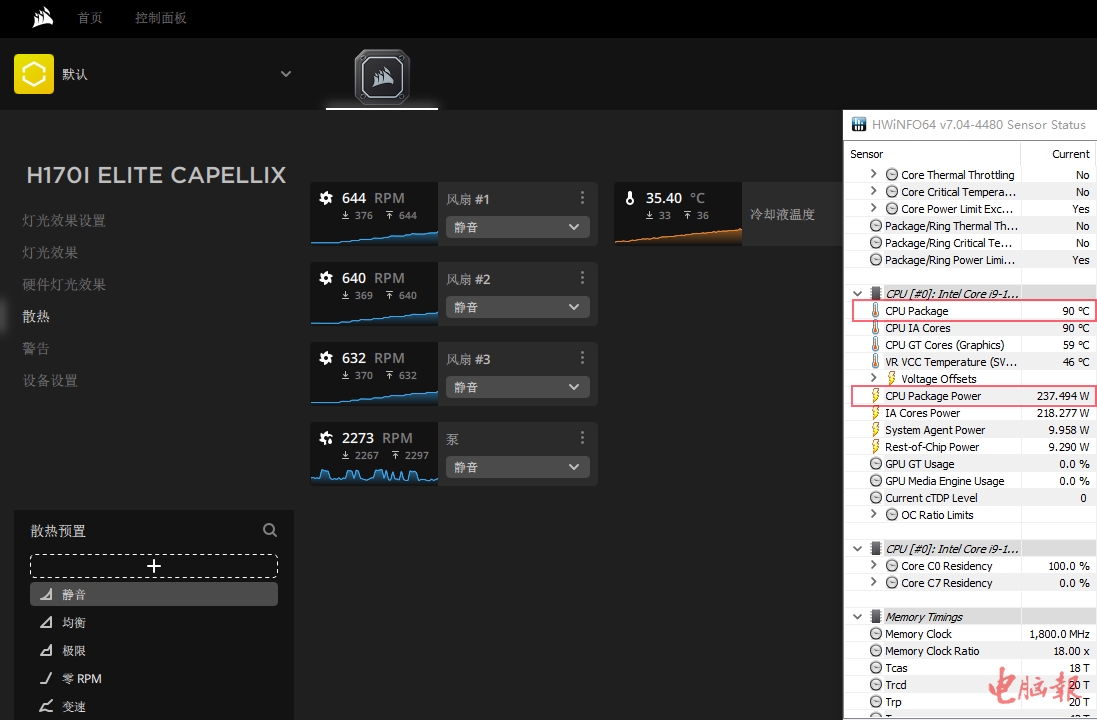
Task: Expand the 默认 profile selector chevron
Action: 286,74
